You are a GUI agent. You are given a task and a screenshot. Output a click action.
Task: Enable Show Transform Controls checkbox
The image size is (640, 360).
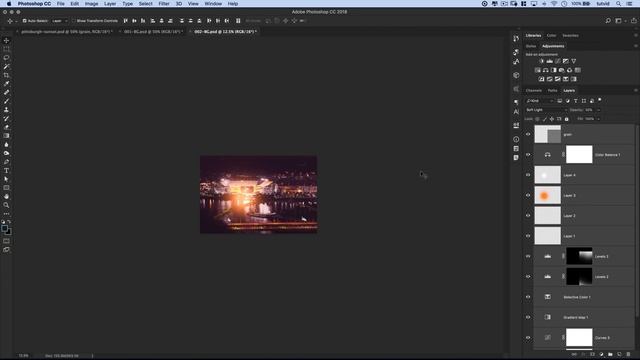point(74,21)
